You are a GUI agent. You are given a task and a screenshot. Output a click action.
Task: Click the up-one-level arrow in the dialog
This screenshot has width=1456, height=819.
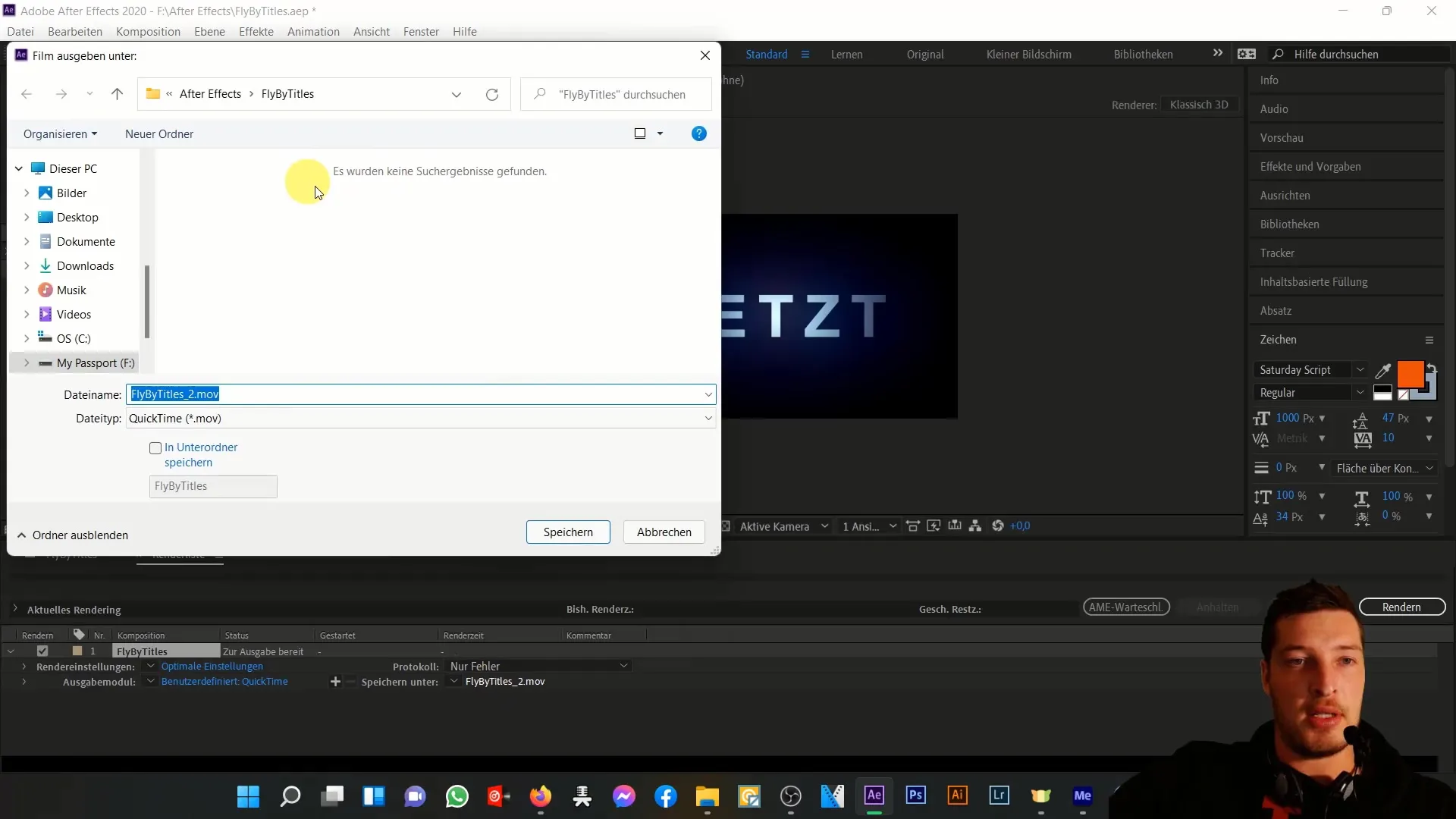coord(117,94)
